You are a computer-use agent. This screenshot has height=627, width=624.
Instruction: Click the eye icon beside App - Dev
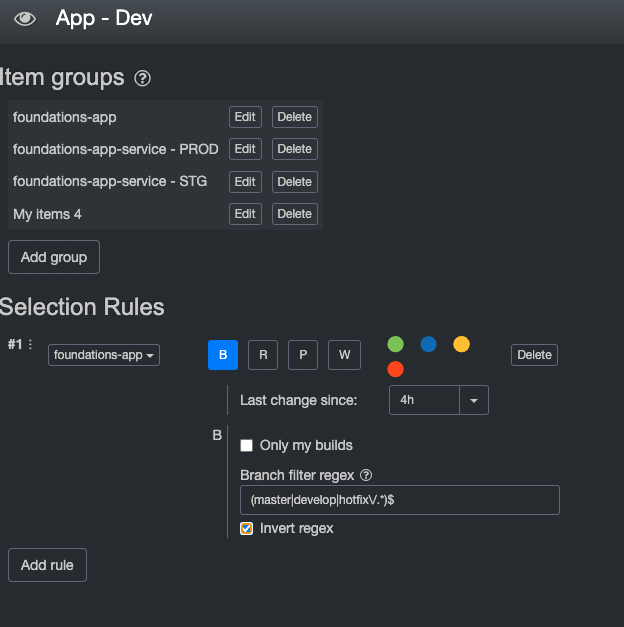(x=25, y=19)
